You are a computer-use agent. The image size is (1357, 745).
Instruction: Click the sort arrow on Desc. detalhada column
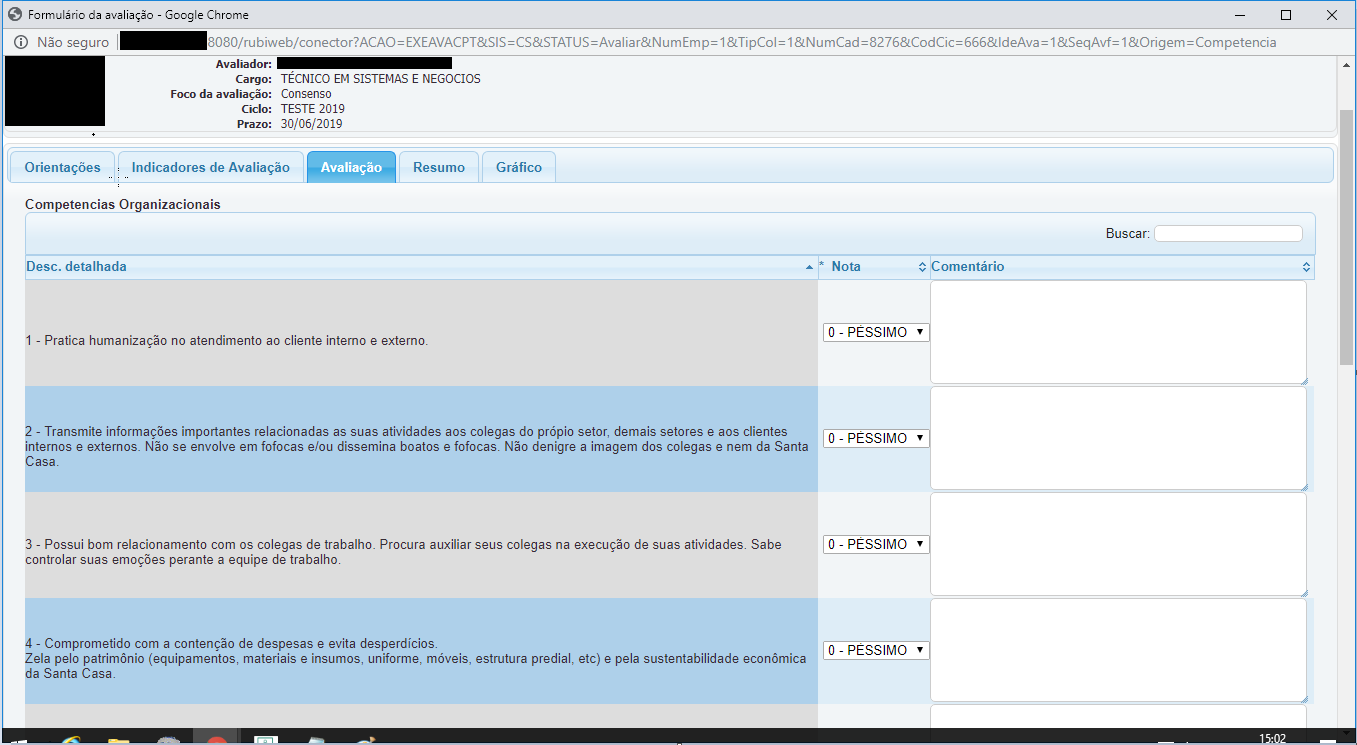coord(809,268)
